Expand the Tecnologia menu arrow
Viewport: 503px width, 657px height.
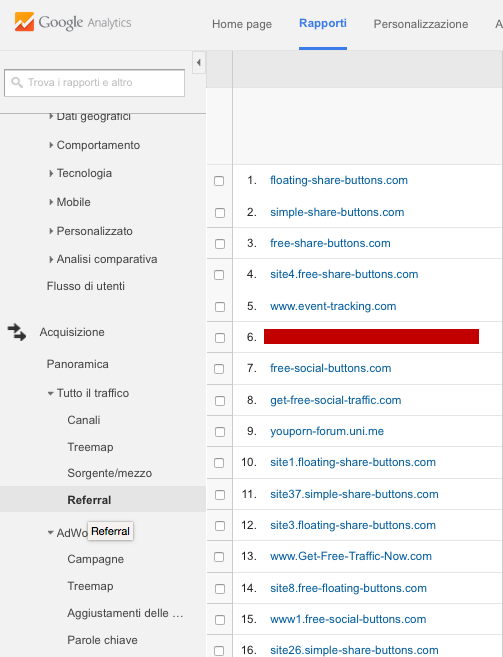[51, 173]
